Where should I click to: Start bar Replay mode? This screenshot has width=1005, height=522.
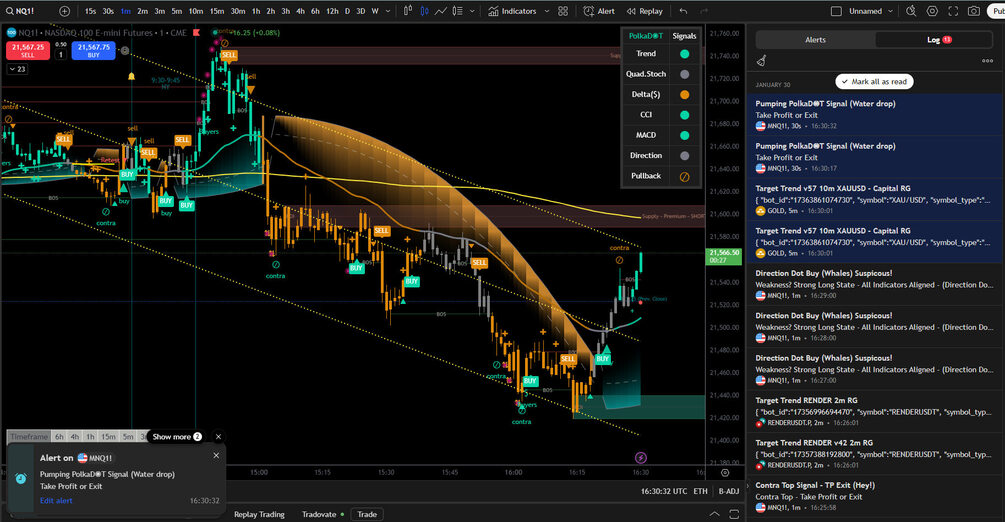[x=645, y=11]
